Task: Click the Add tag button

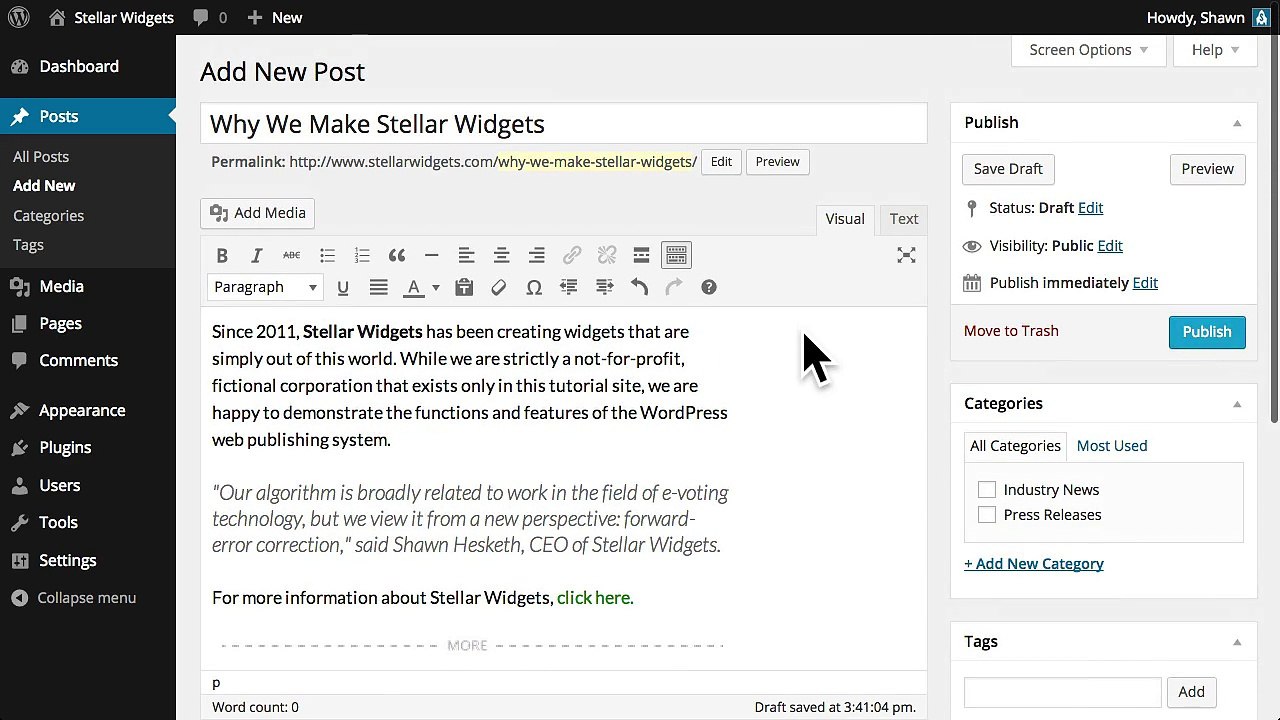Action: point(1191,692)
